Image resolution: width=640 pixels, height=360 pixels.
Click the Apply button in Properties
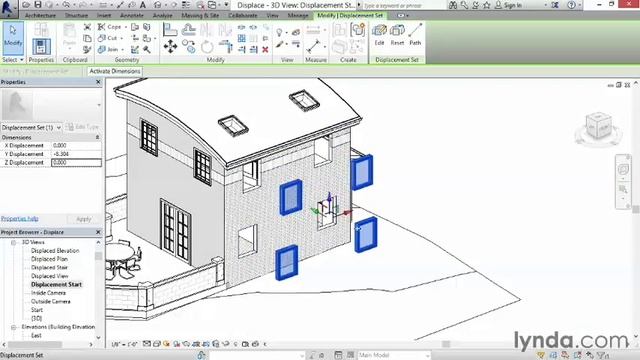point(84,219)
